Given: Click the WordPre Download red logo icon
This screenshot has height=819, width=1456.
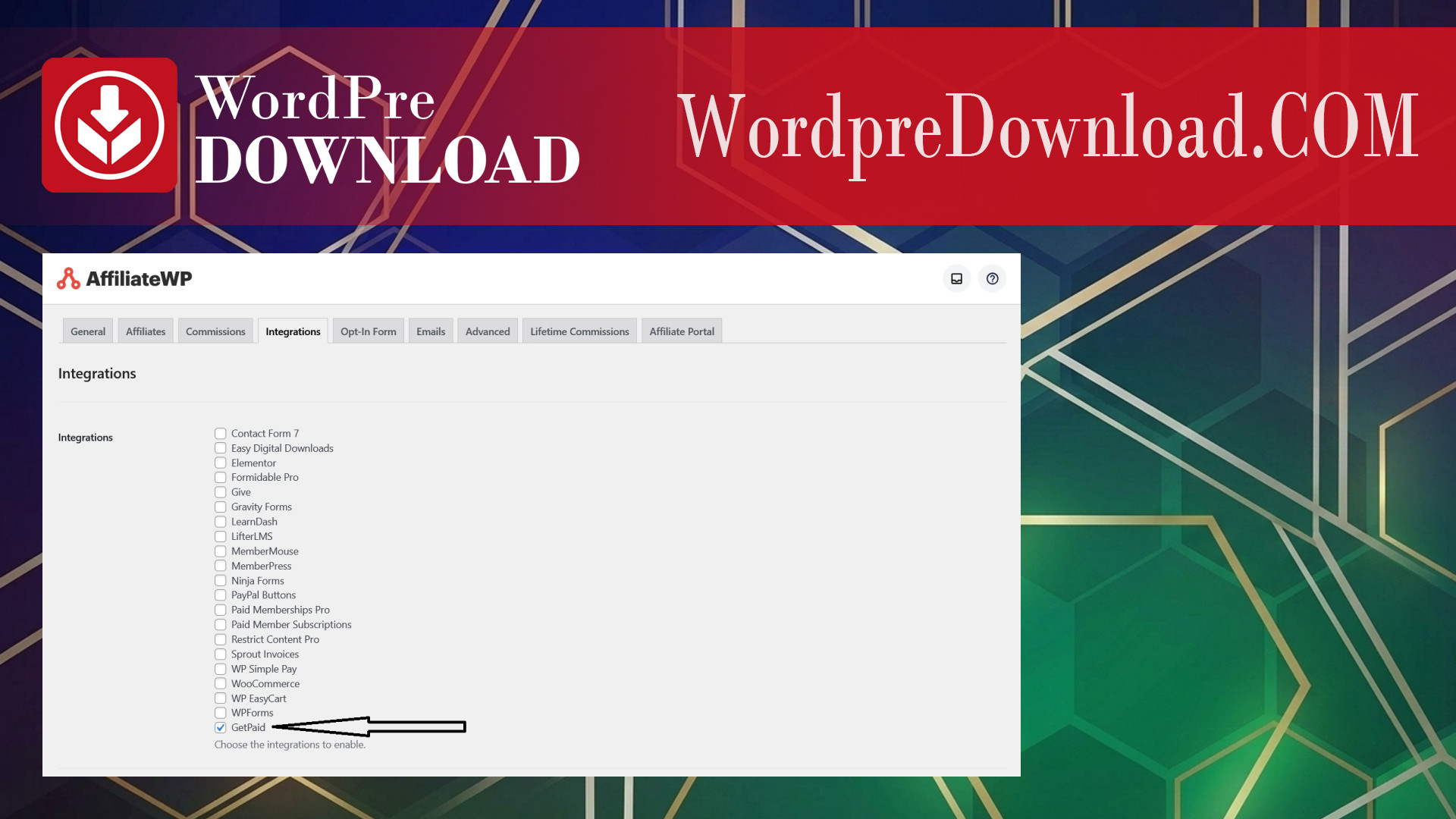Looking at the screenshot, I should (x=110, y=125).
